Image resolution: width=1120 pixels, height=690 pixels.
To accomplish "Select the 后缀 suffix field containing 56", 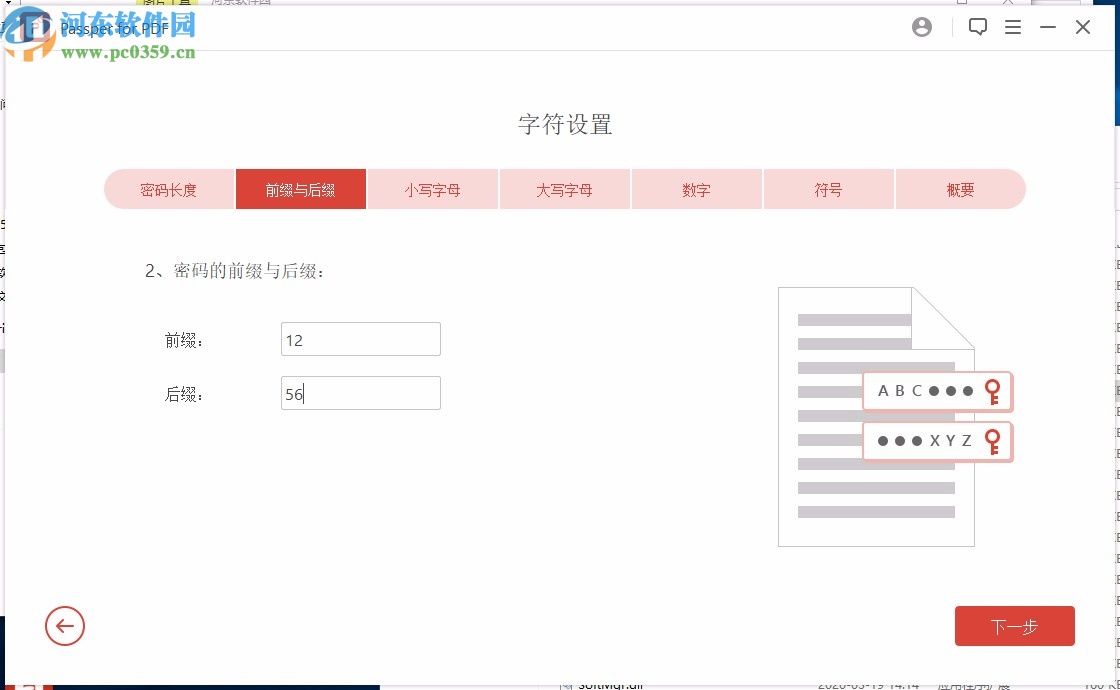I will [x=360, y=392].
